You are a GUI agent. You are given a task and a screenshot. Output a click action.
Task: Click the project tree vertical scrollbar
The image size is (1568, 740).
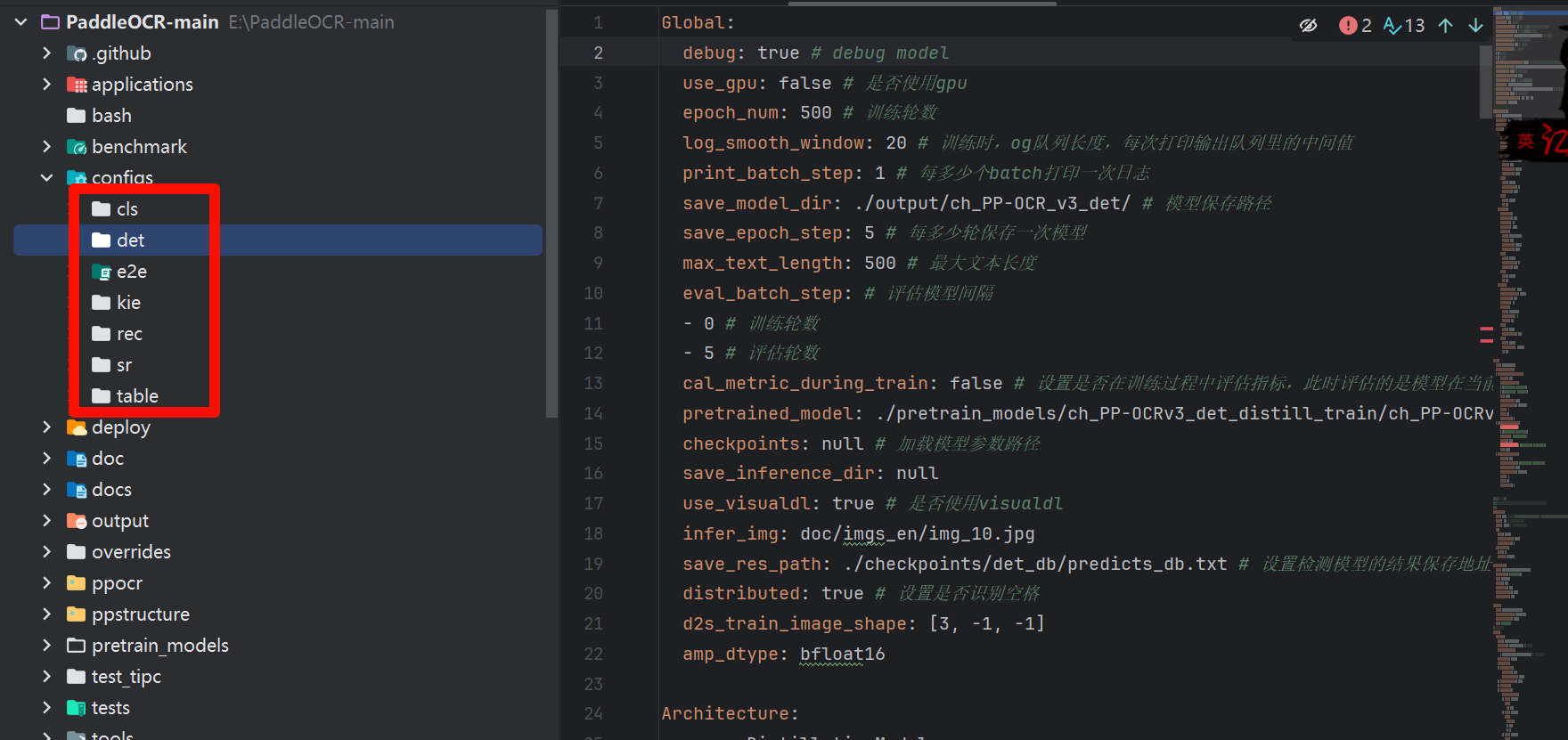pyautogui.click(x=552, y=212)
